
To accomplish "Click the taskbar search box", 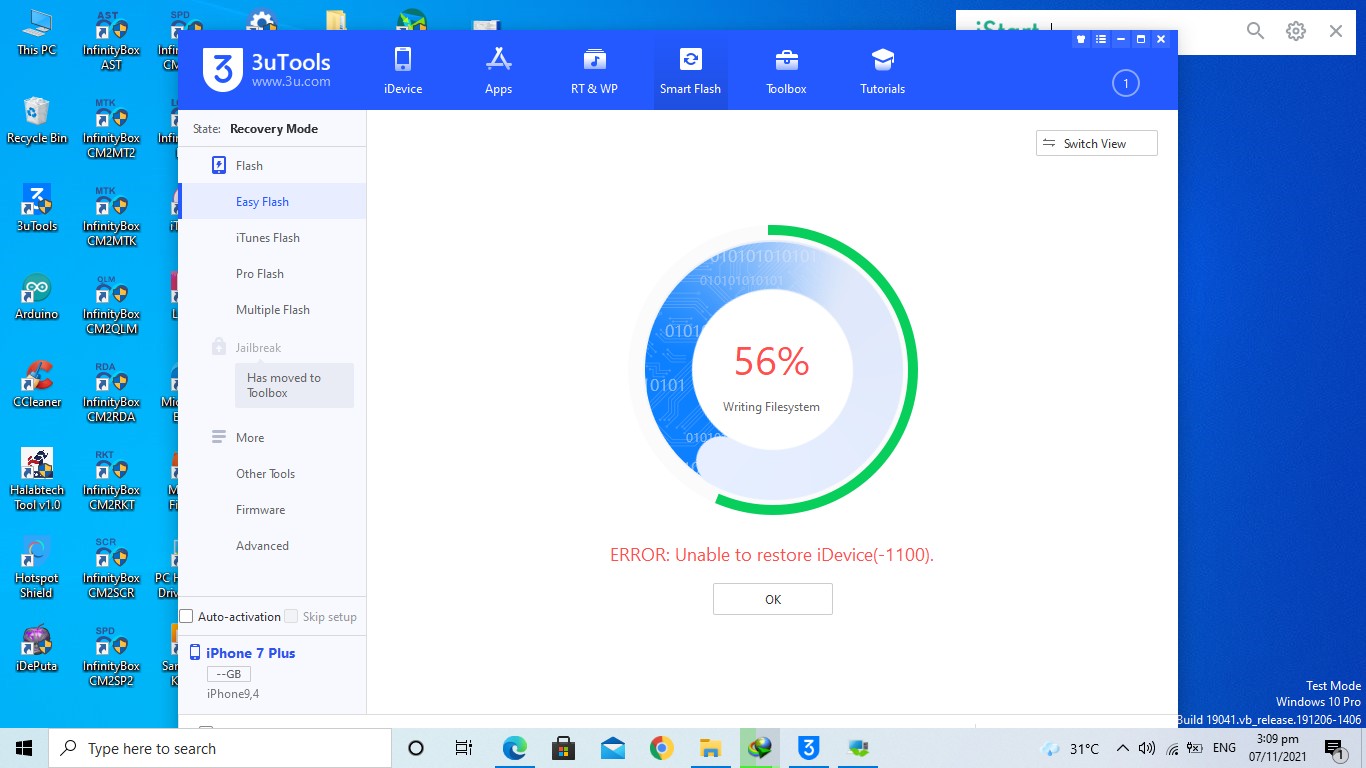I will 220,748.
